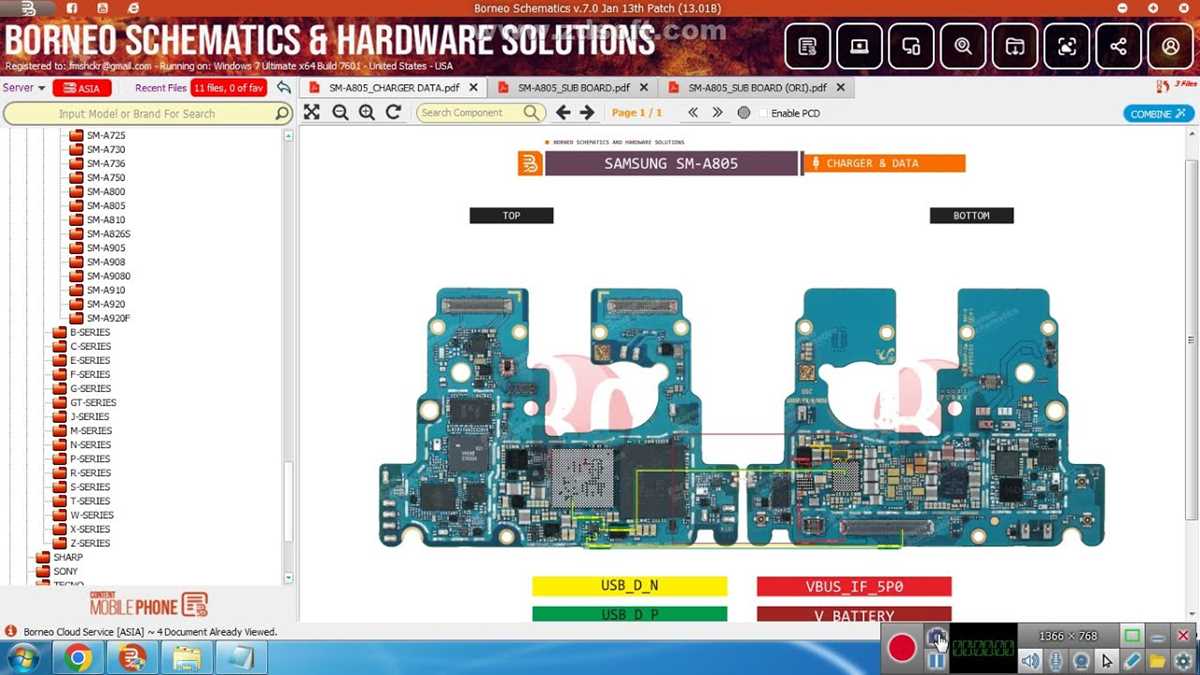This screenshot has width=1200, height=675.
Task: Enable the PCD checkbox
Action: pos(763,113)
